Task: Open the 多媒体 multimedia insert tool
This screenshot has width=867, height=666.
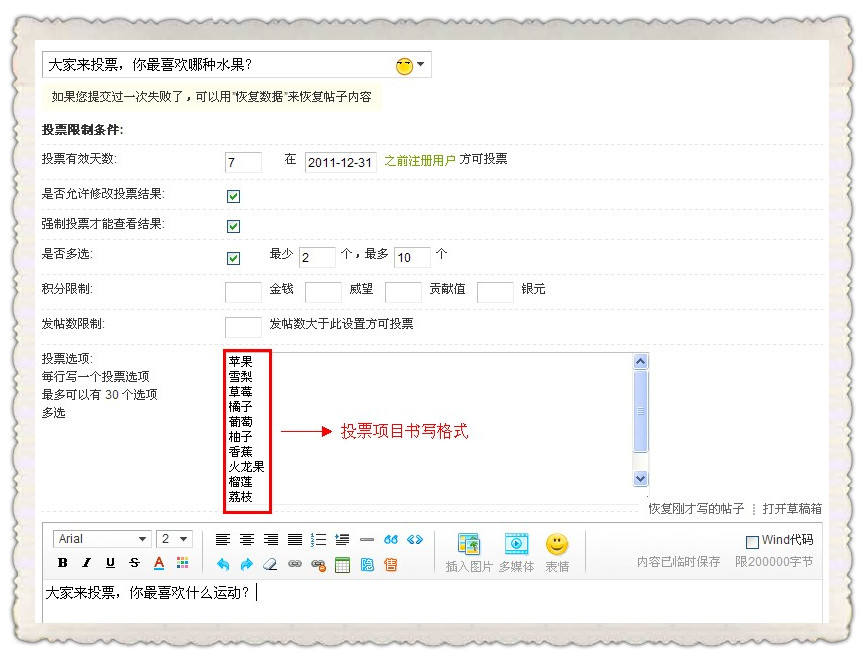Action: [x=516, y=552]
